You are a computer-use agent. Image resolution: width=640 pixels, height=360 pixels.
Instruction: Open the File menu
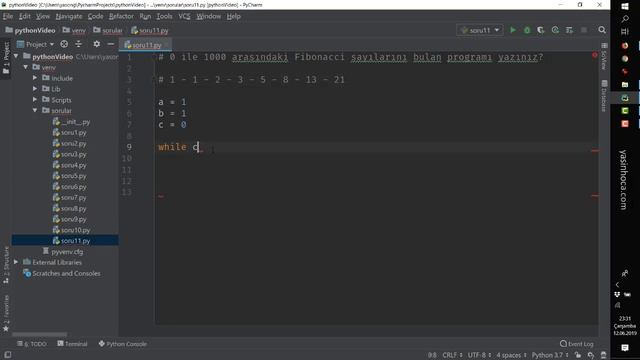click(x=8, y=16)
